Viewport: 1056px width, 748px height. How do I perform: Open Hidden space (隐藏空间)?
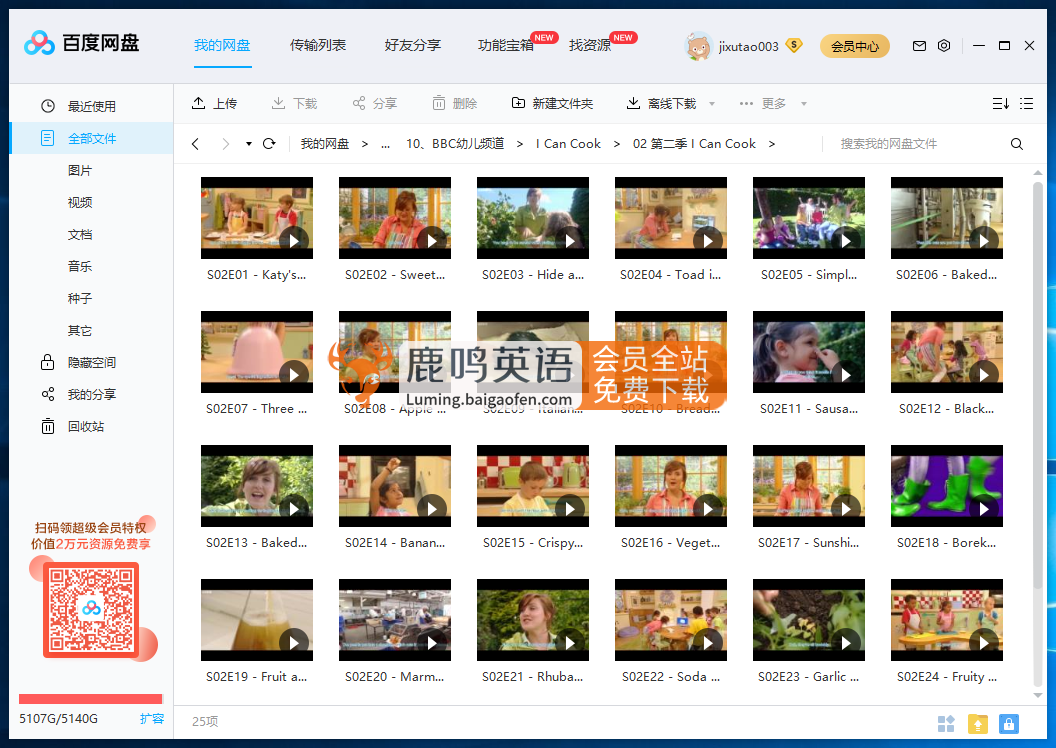[92, 362]
